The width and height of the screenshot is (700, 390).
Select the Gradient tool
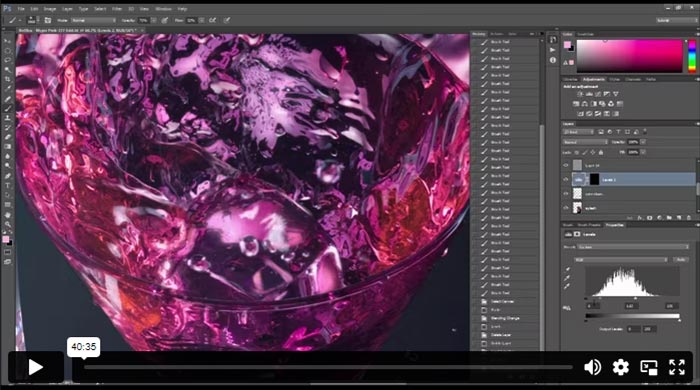click(8, 147)
